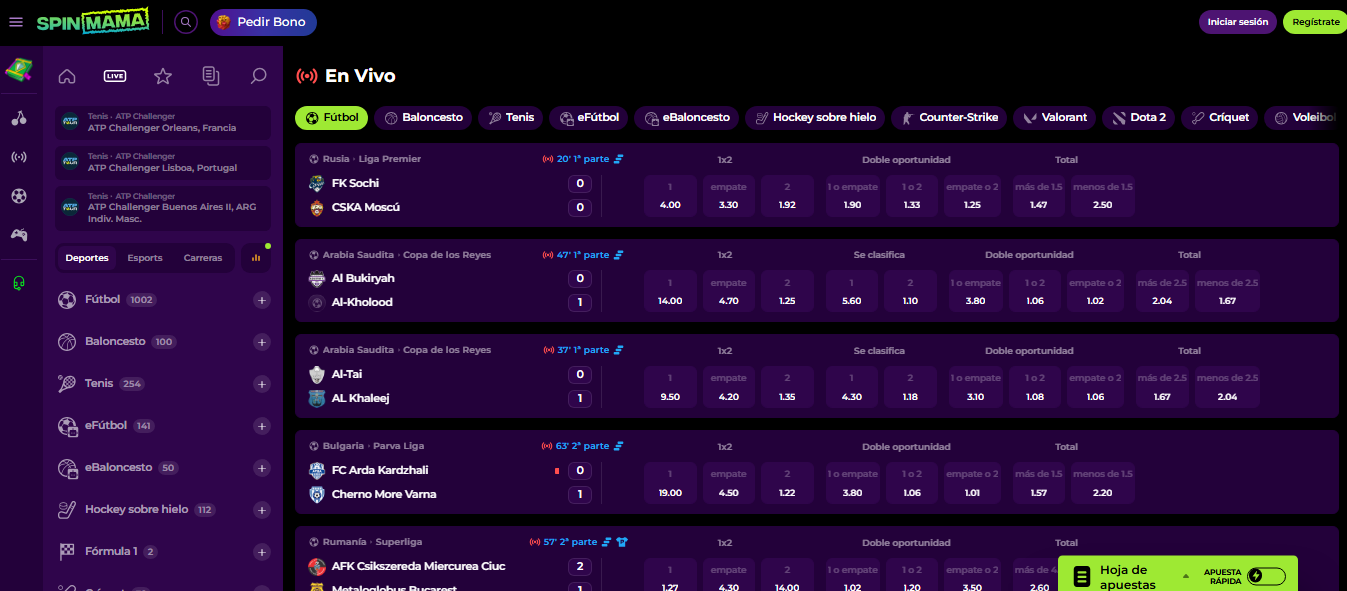Image resolution: width=1347 pixels, height=591 pixels.
Task: Click the cherries slots icon in sidebar
Action: [x=19, y=118]
